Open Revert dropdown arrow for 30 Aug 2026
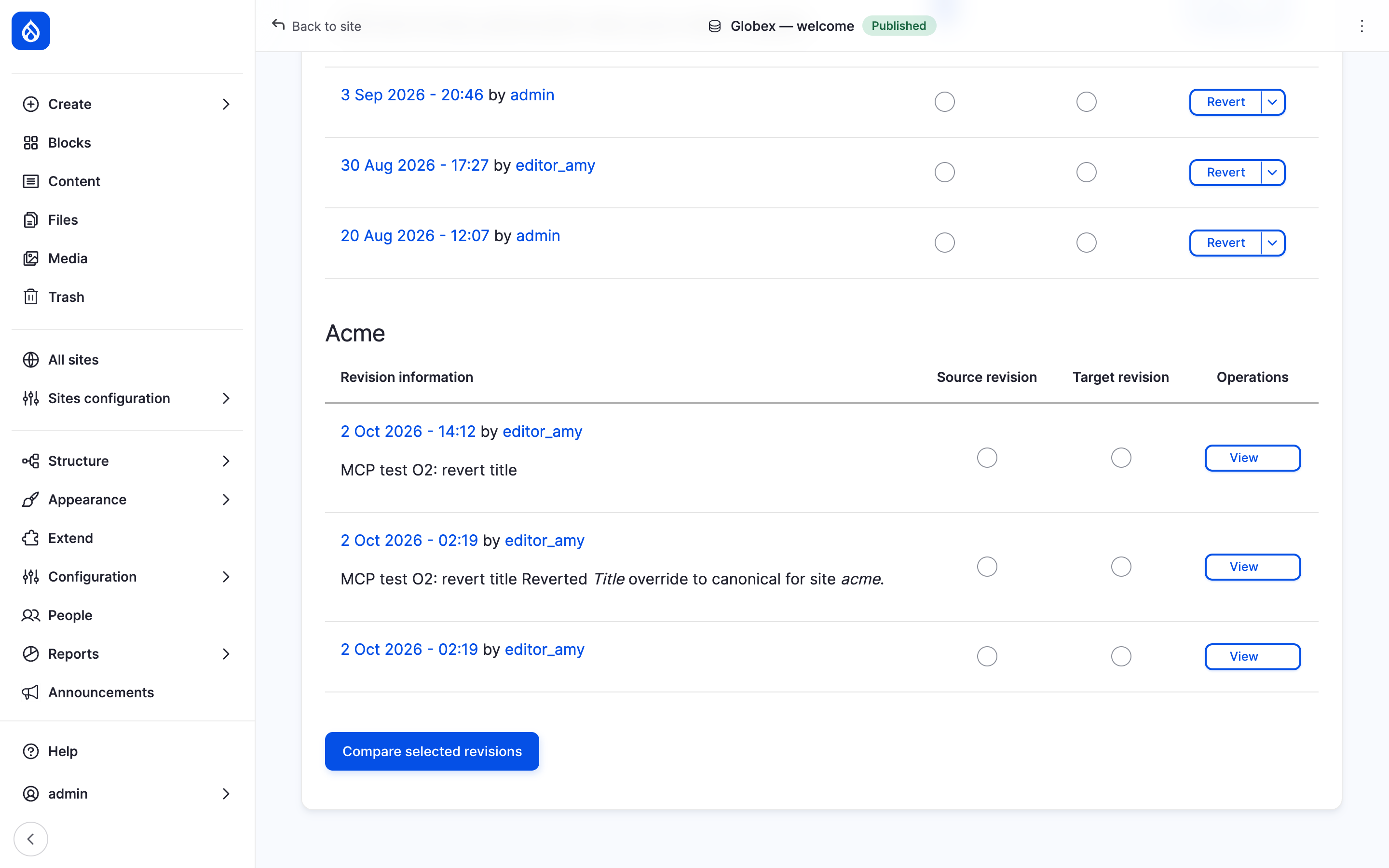The image size is (1389, 868). pos(1272,173)
